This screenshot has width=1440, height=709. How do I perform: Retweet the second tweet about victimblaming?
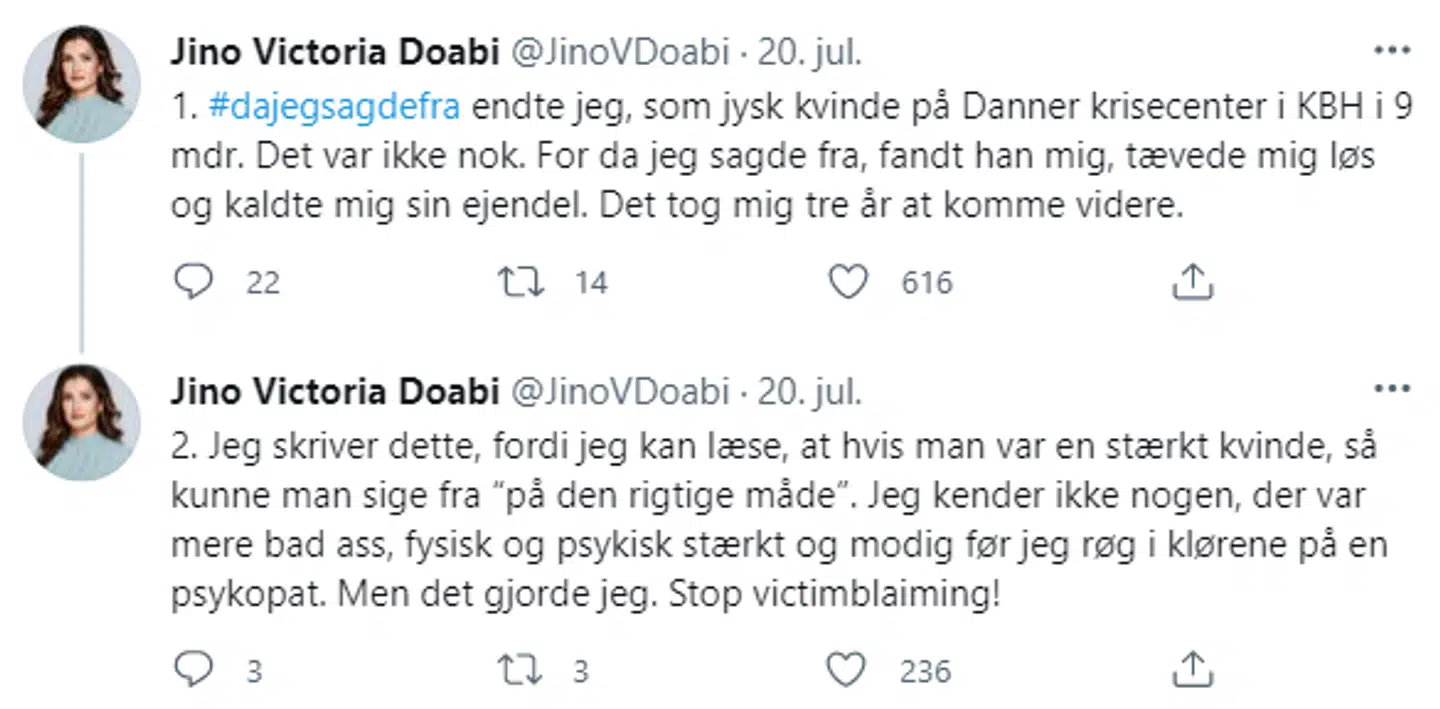[521, 669]
